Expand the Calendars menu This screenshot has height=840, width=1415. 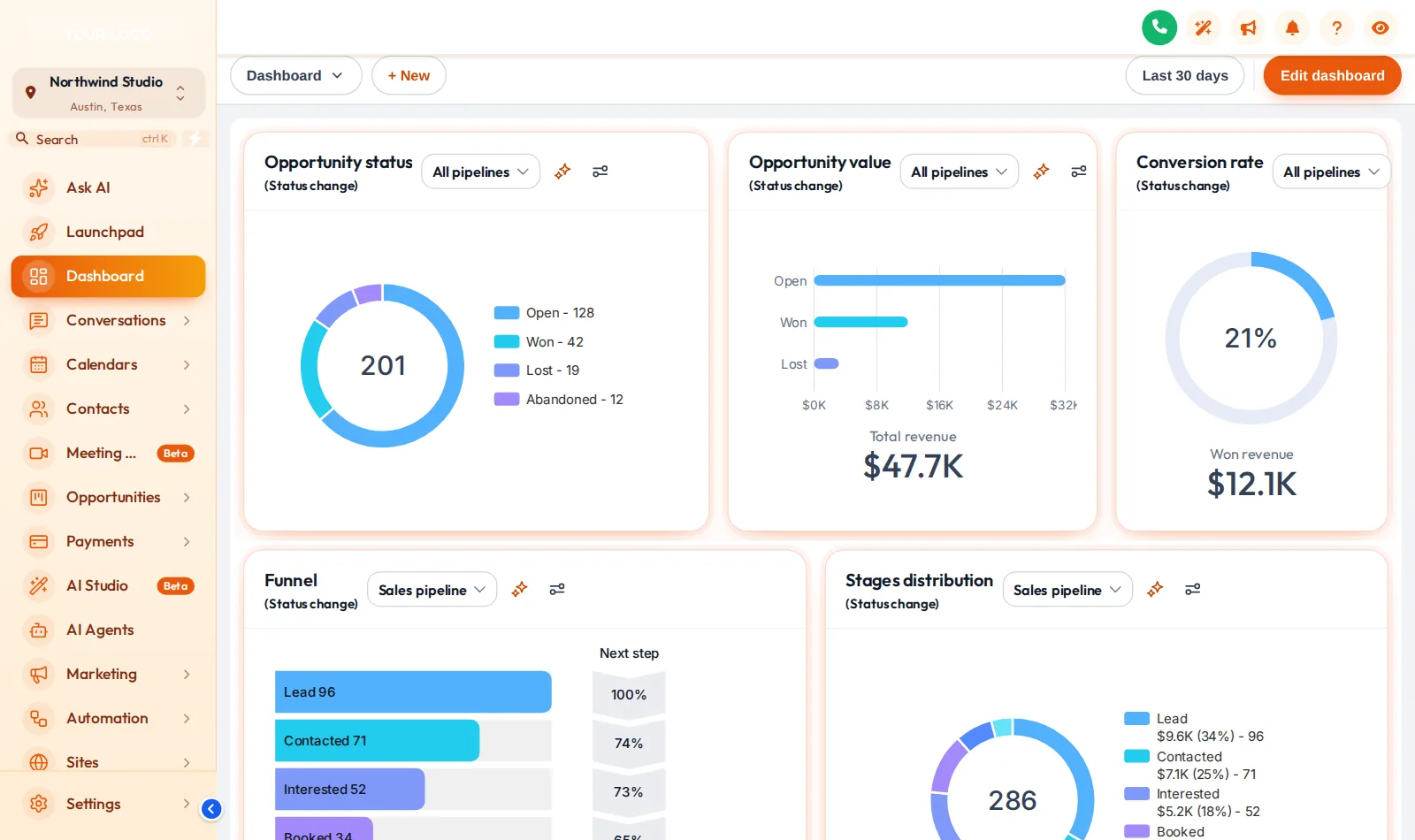point(187,364)
